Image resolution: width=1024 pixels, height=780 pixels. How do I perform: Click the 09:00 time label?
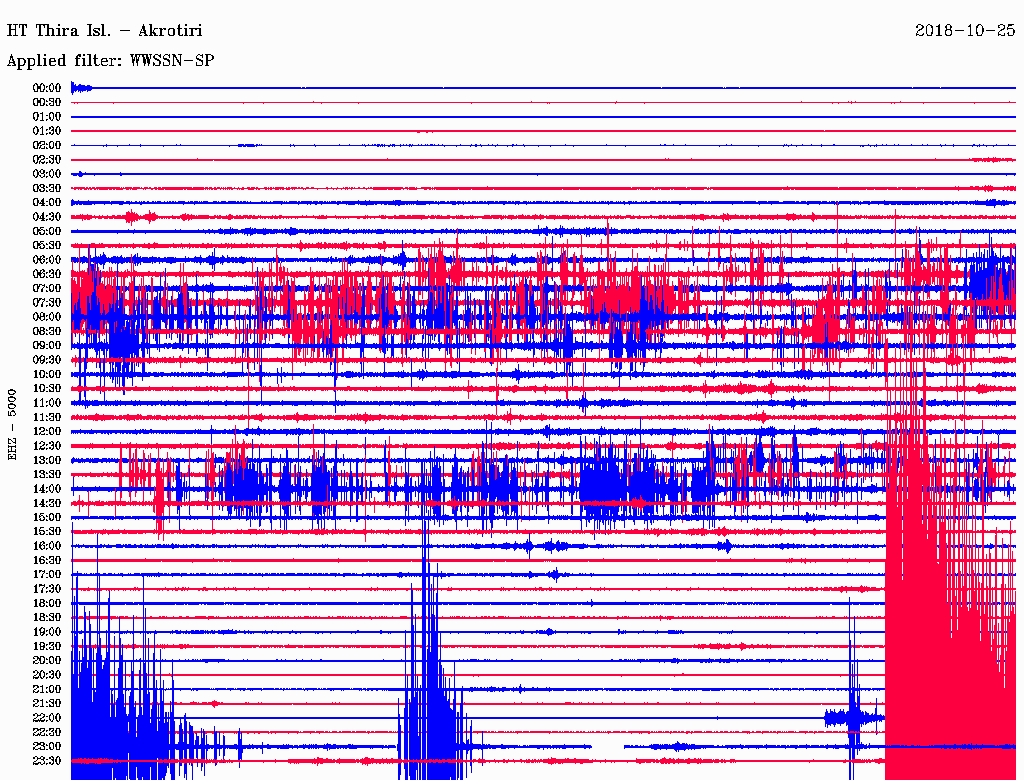pyautogui.click(x=47, y=346)
